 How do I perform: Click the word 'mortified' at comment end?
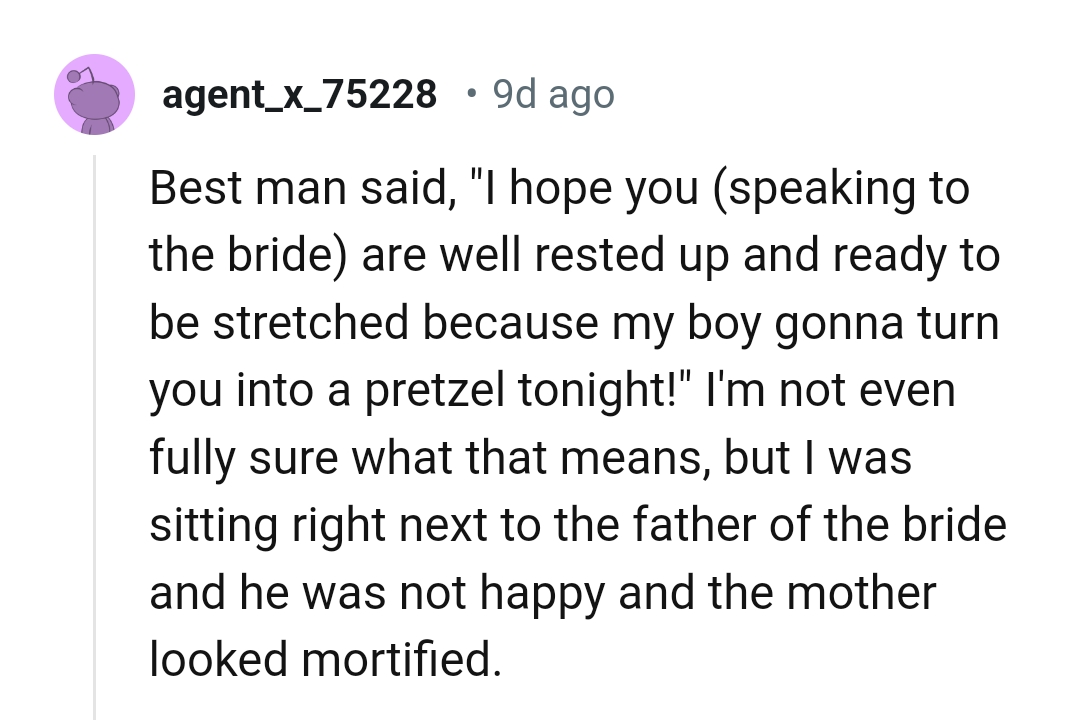coord(405,659)
